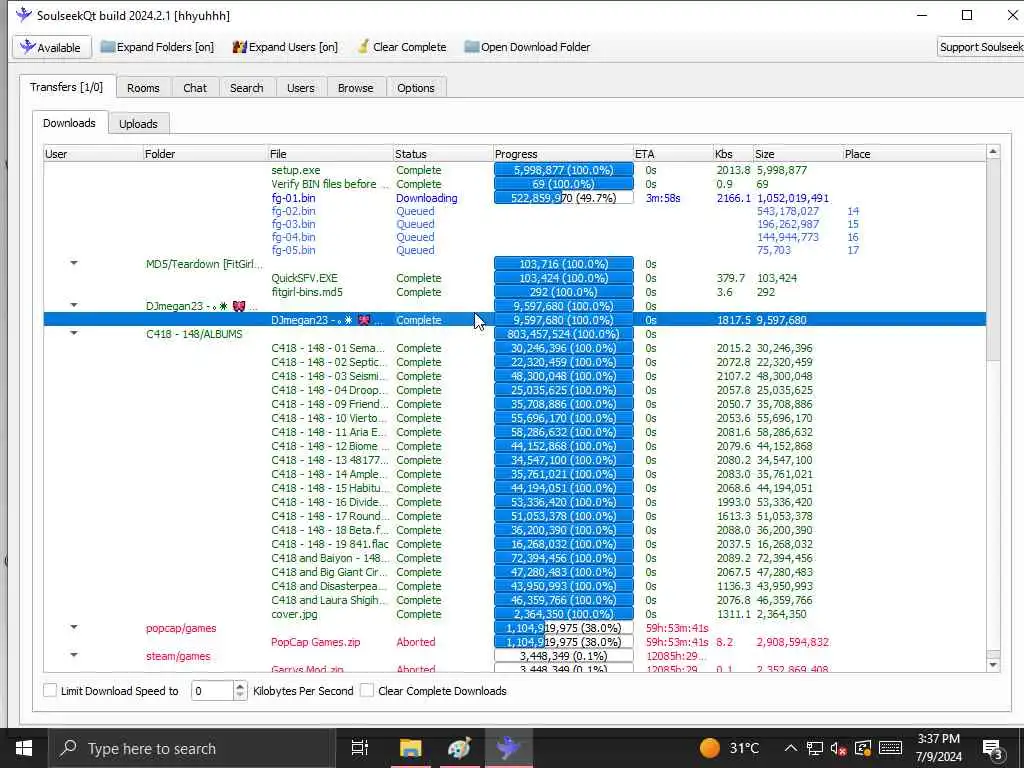The width and height of the screenshot is (1024, 768).
Task: Collapse the steam/games folder
Action: tap(74, 655)
